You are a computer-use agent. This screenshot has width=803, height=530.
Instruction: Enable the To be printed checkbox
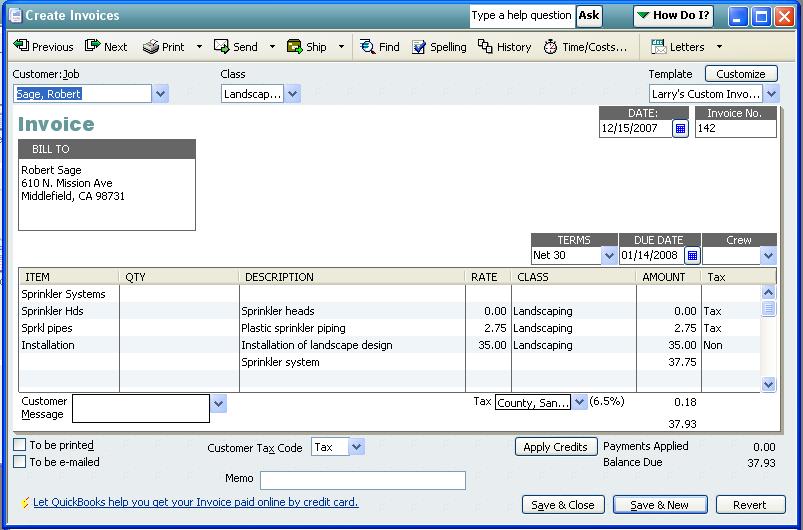tap(20, 445)
